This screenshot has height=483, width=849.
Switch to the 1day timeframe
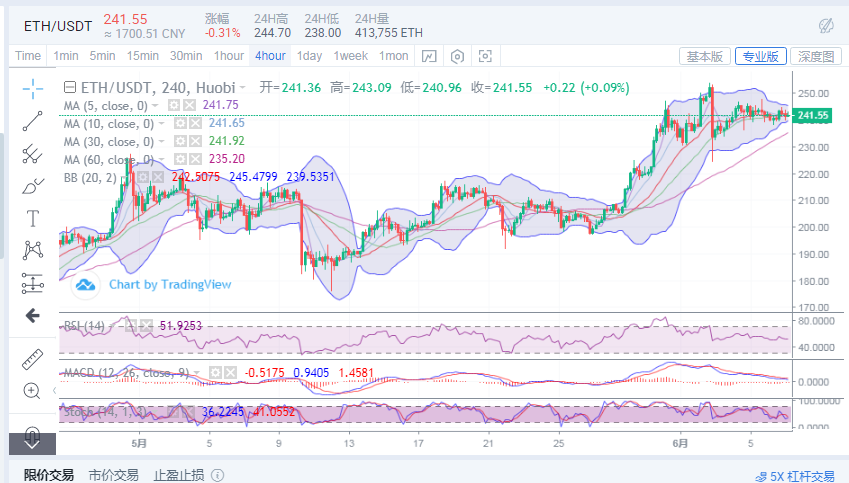309,56
